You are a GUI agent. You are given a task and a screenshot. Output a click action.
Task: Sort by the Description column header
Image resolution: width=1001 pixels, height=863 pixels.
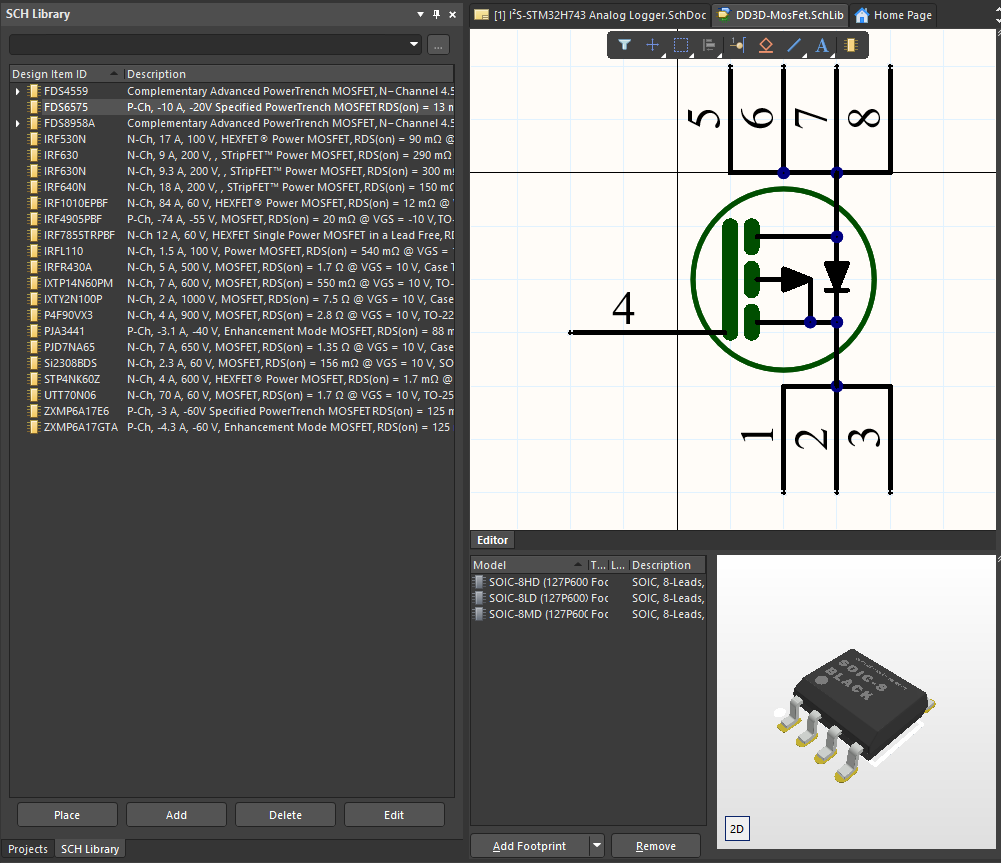[289, 73]
